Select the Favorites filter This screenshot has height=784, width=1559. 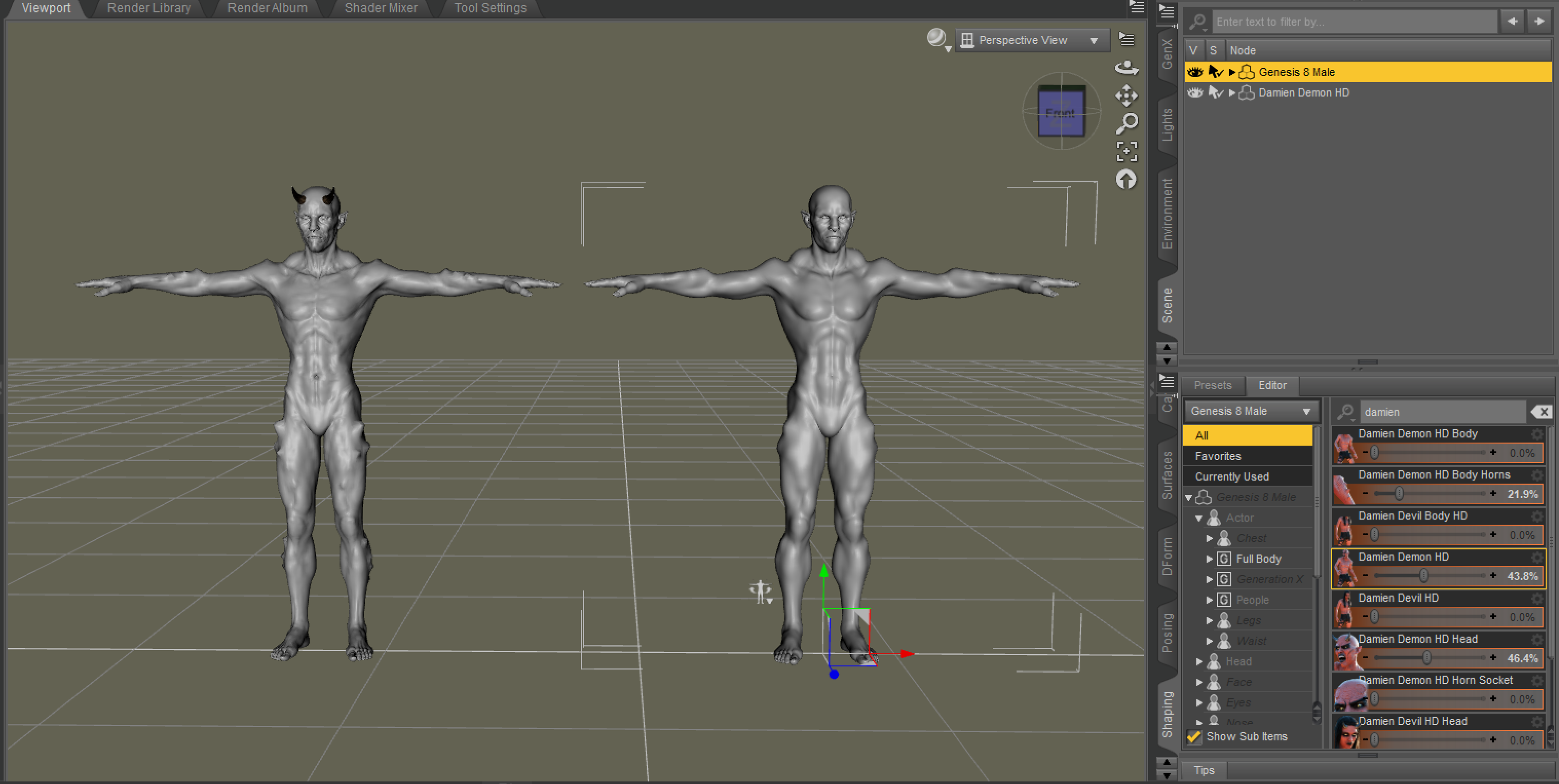[1218, 456]
